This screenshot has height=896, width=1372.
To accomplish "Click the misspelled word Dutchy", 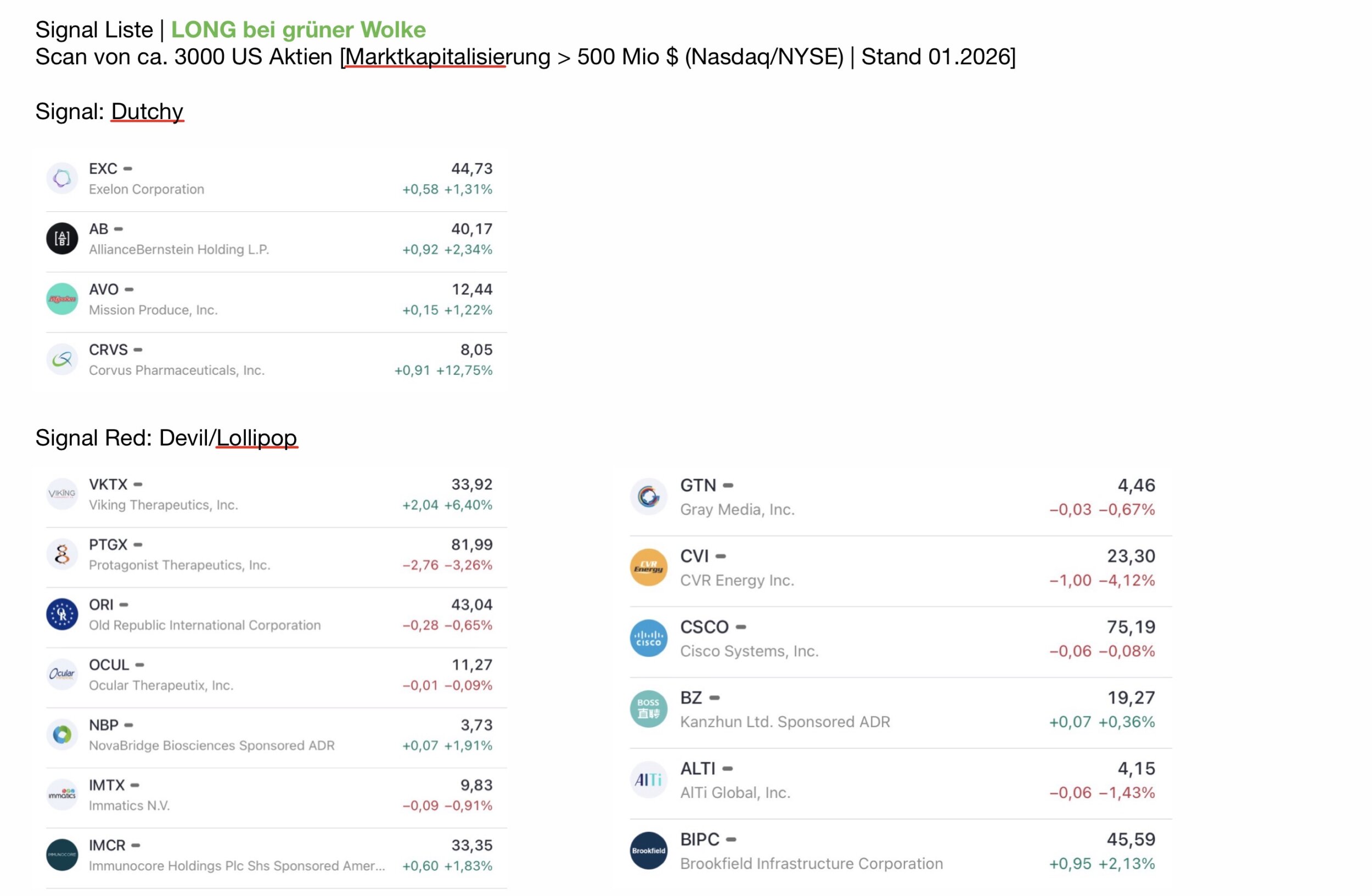I will point(147,111).
